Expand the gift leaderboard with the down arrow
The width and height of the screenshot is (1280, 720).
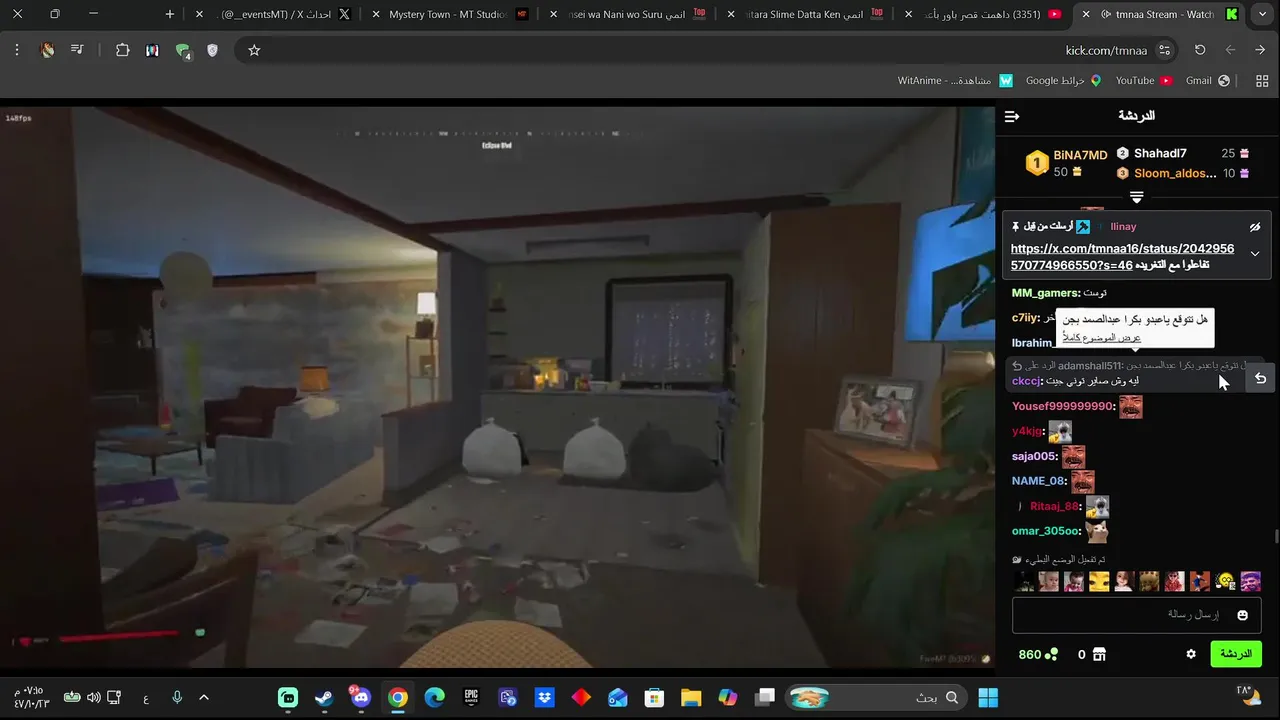click(1136, 197)
